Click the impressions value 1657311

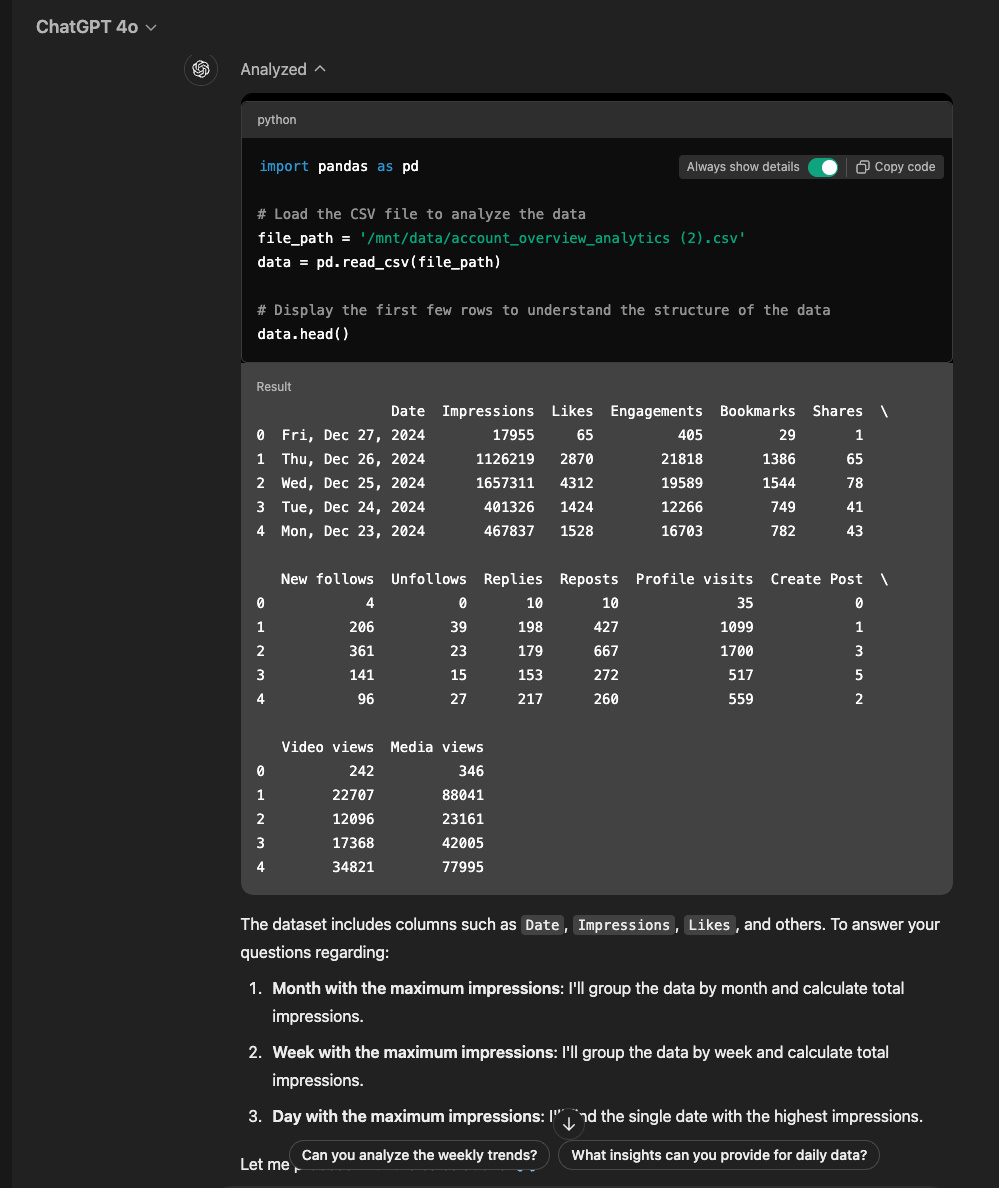504,483
